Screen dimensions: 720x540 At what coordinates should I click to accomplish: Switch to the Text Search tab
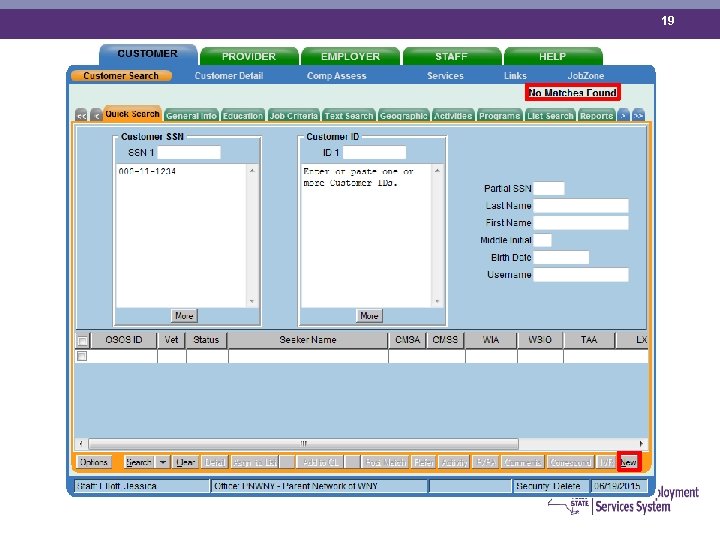tap(349, 116)
